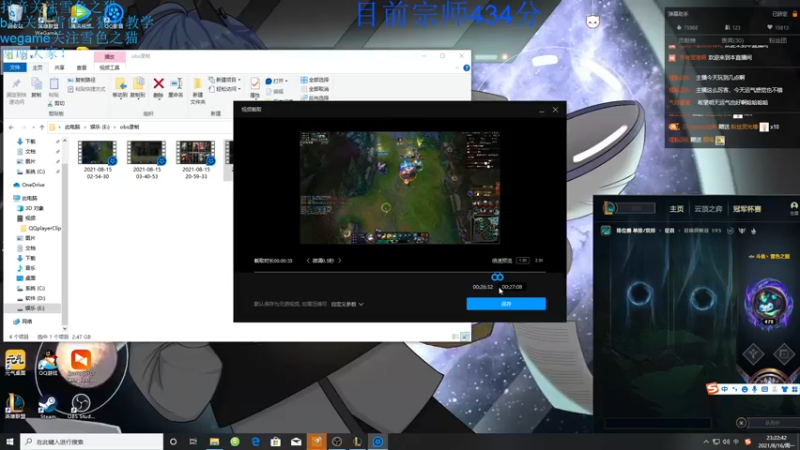The width and height of the screenshot is (800, 450).
Task: Switch to the View ribbon tab in File Explorer
Action: (x=82, y=67)
